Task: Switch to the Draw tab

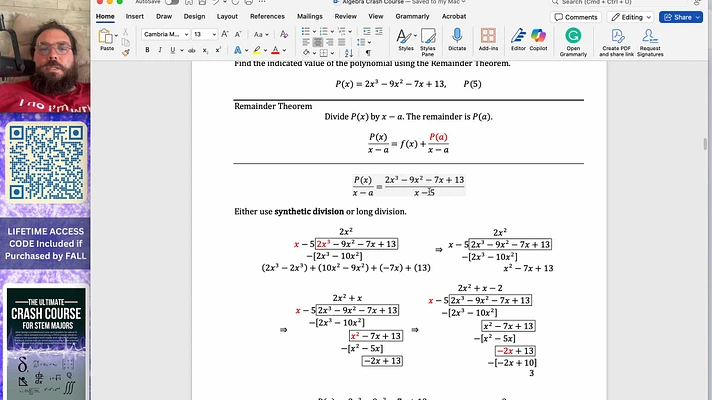Action: pyautogui.click(x=164, y=16)
